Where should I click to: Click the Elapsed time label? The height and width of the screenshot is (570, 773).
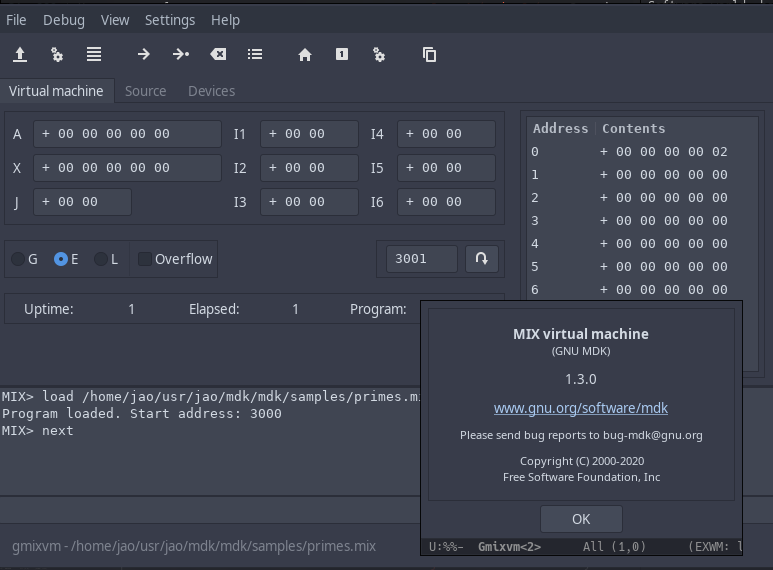coord(214,309)
